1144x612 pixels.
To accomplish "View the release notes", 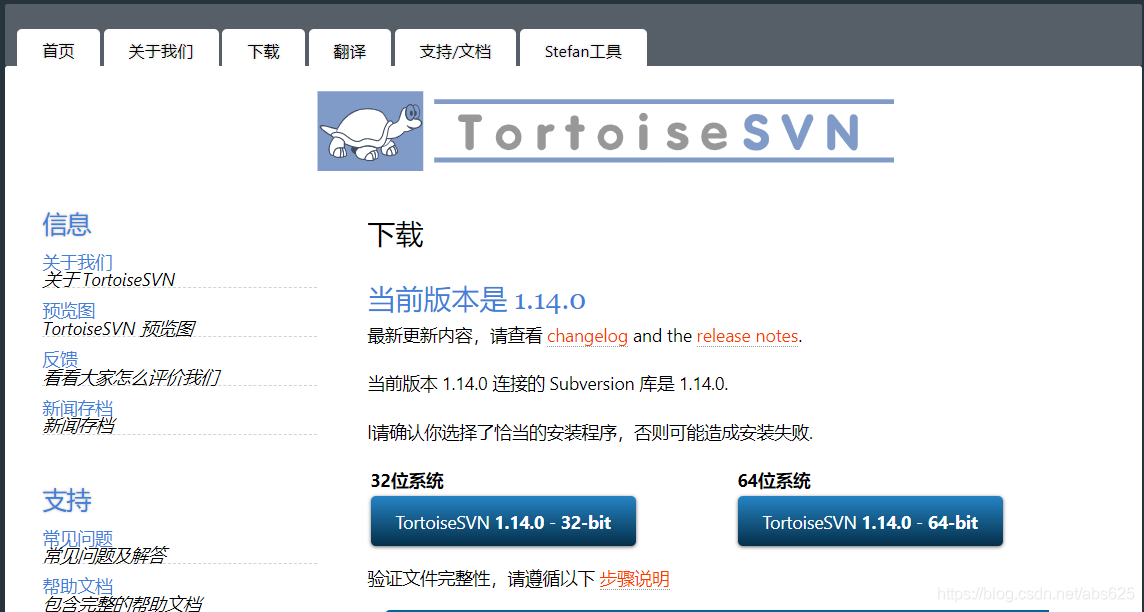I will [747, 336].
